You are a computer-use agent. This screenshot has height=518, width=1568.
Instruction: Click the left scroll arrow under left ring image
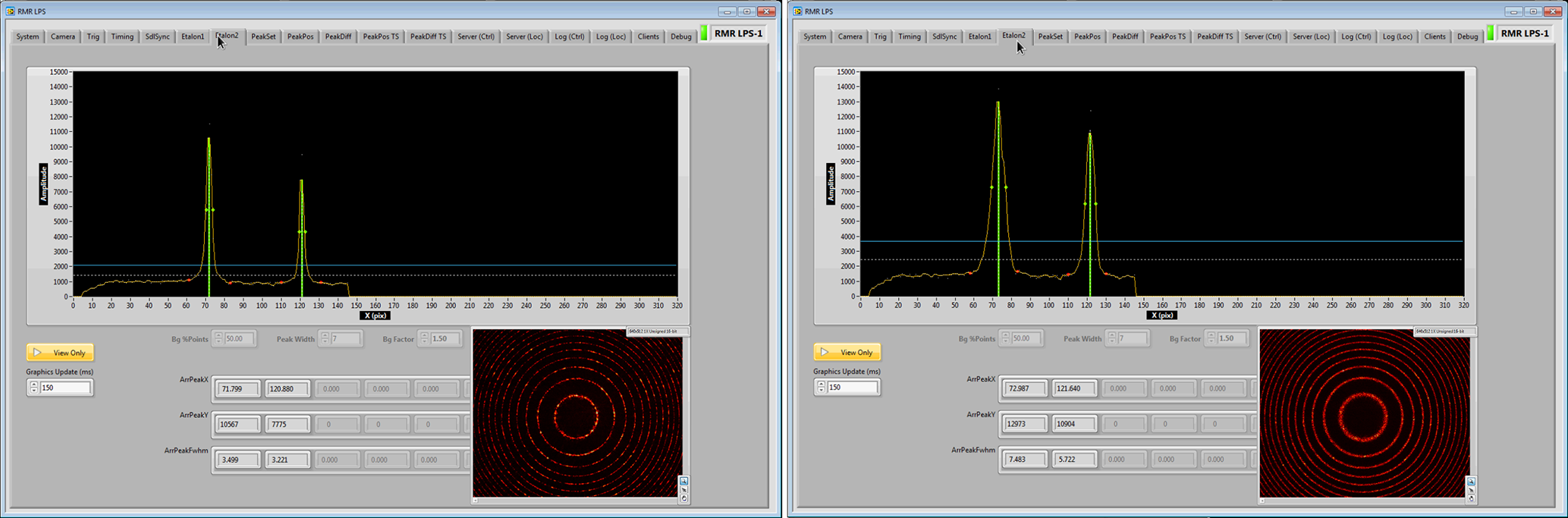[x=476, y=501]
